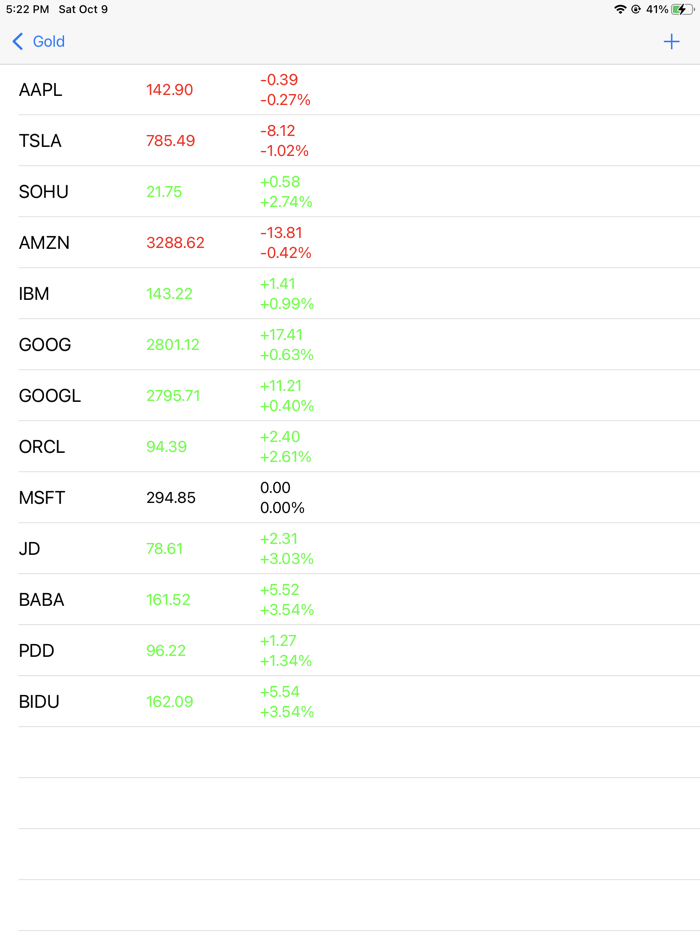Select the MSFT row with zero change
Image resolution: width=700 pixels, height=933 pixels.
point(350,497)
